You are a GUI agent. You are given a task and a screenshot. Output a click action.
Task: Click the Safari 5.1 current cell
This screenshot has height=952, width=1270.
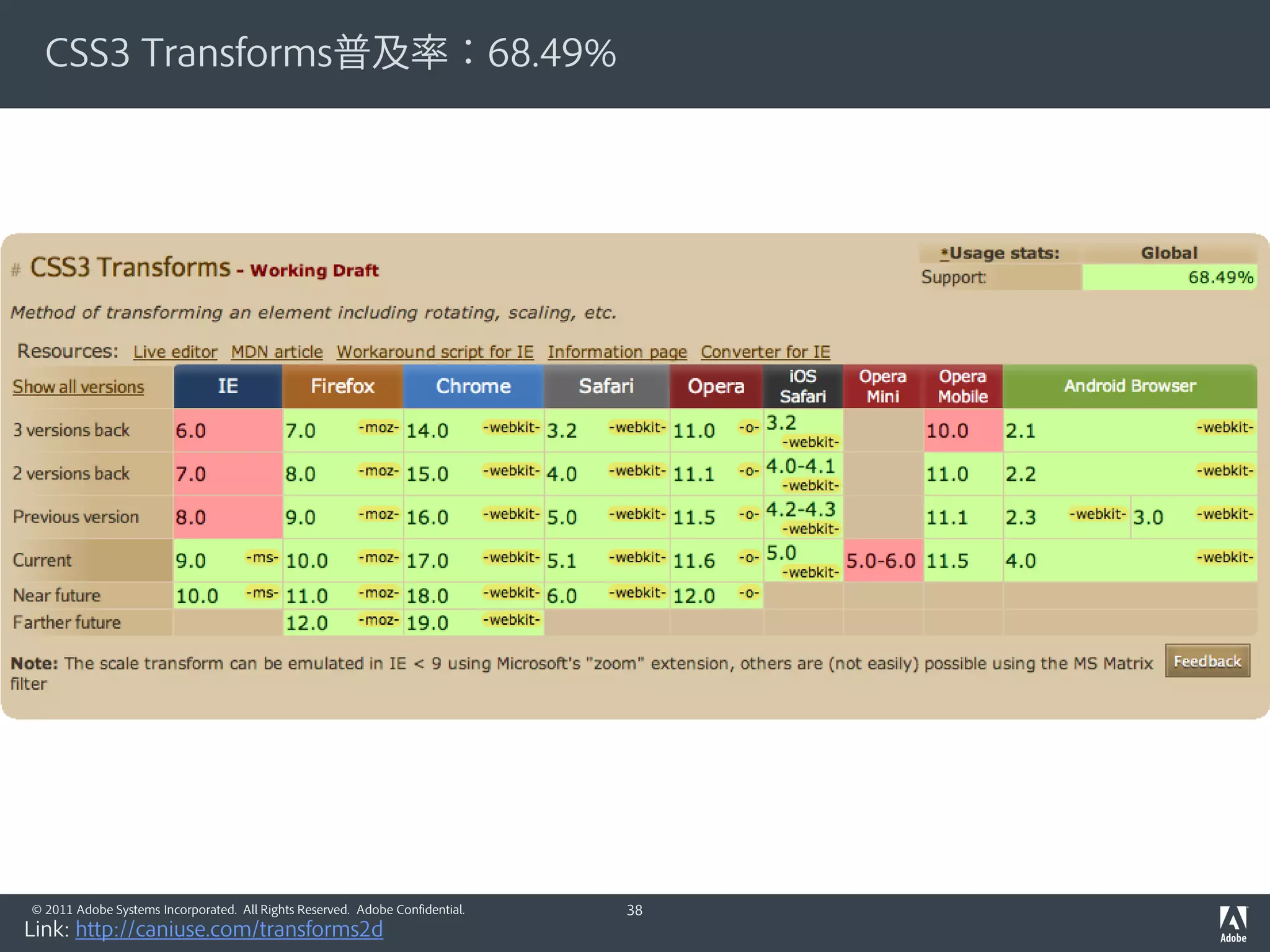tap(606, 560)
